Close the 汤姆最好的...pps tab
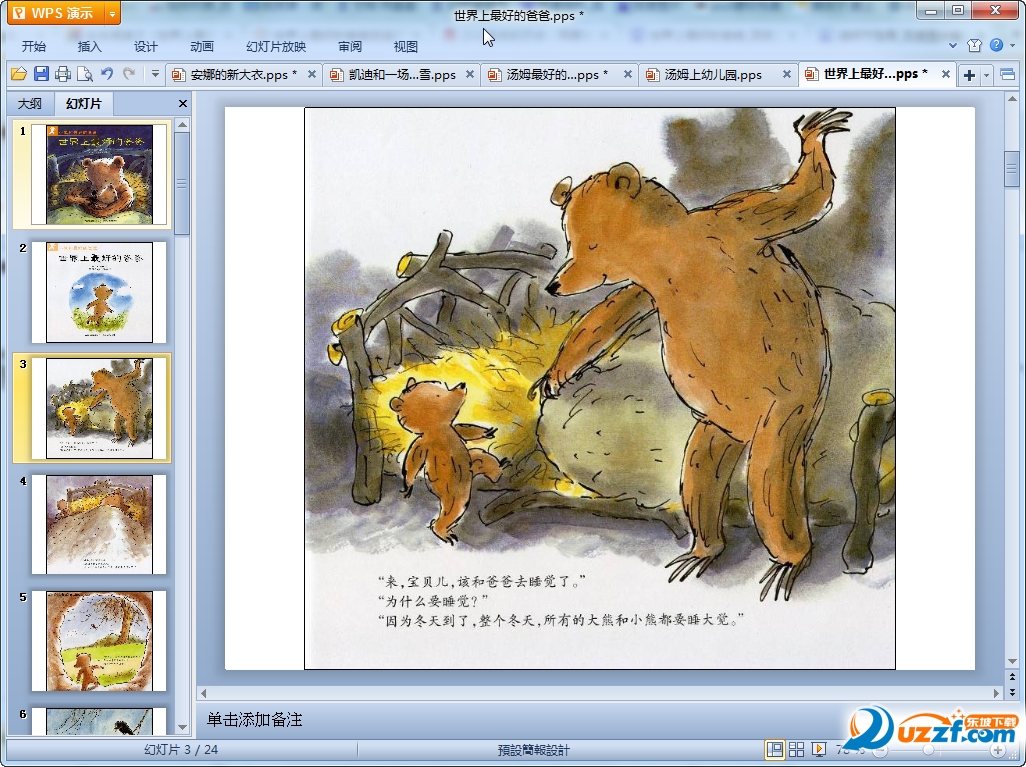Screen dimensions: 1026x767 (628, 75)
